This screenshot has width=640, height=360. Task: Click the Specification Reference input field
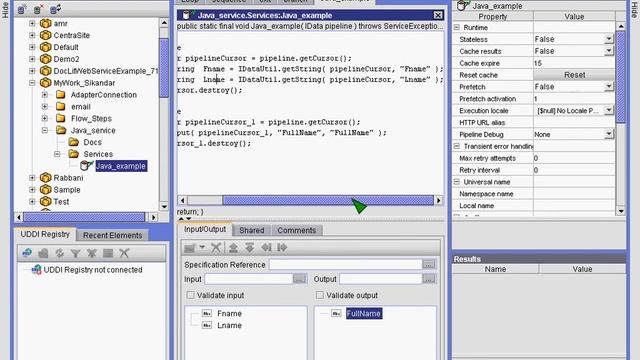[345, 264]
